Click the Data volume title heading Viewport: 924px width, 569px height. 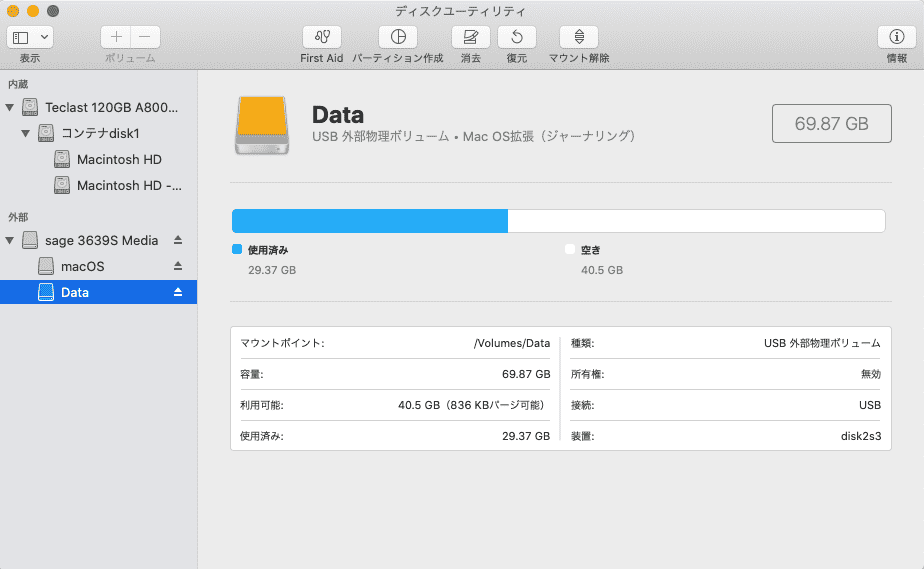pos(338,115)
